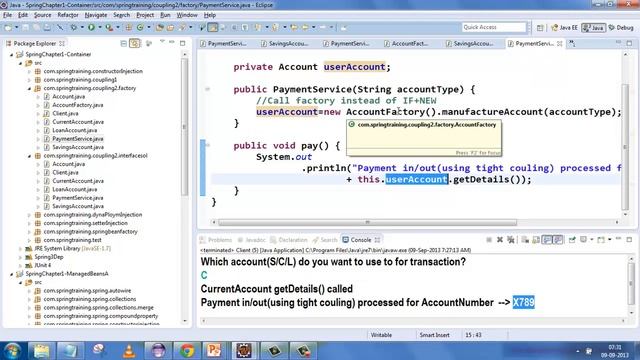Toggle Scroll Lock in console toolbar
The height and width of the screenshot is (360, 640).
[x=536, y=240]
